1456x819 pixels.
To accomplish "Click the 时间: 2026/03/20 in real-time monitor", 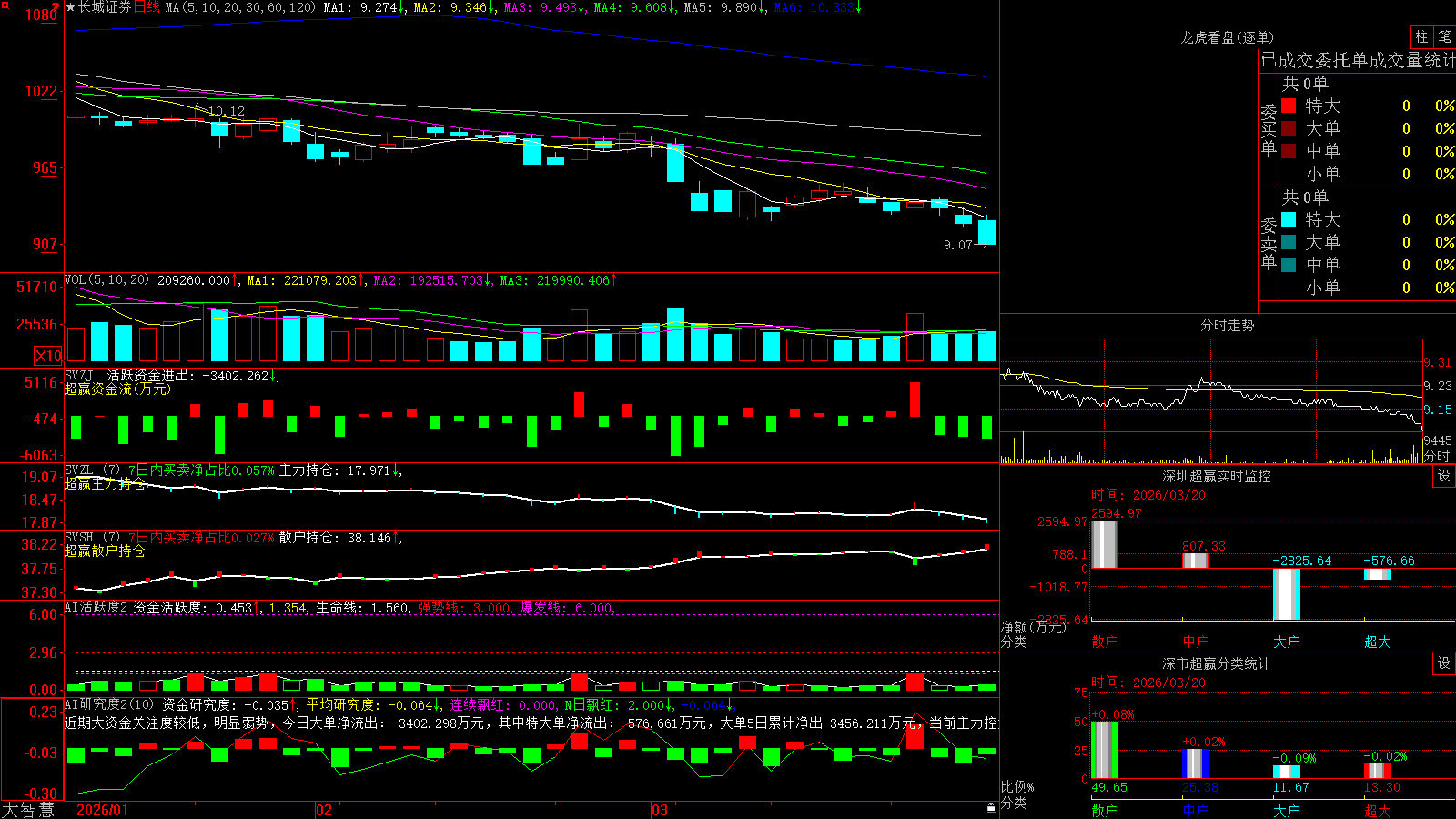I will point(1148,495).
